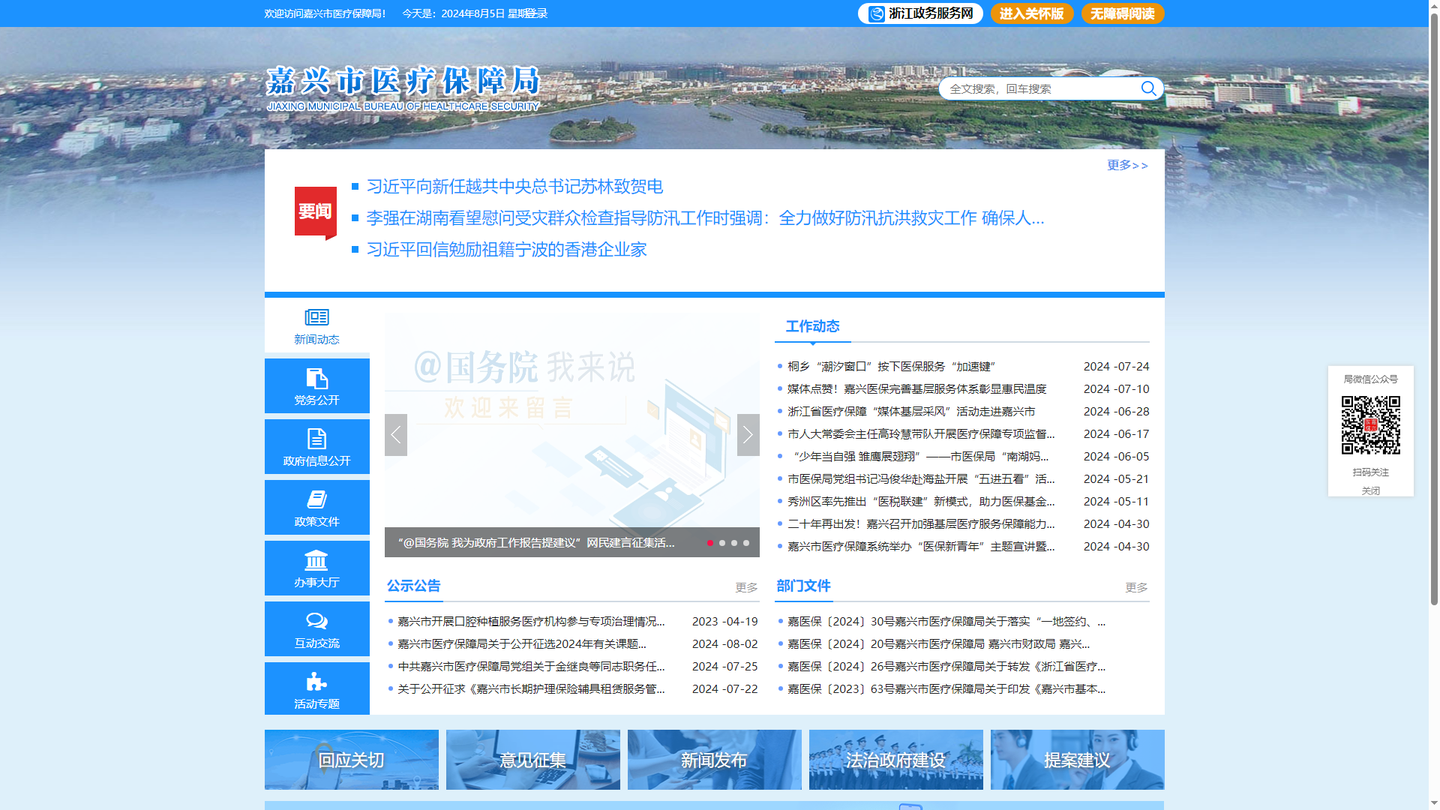
Task: Open news 市人大常委会主任高玲慧带队
Action: point(921,434)
